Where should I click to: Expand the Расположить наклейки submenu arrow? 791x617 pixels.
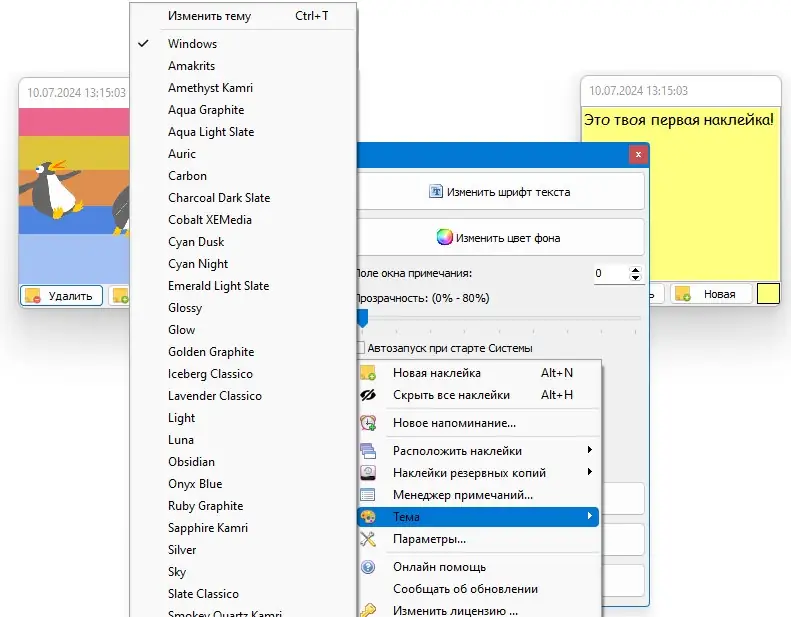pyautogui.click(x=590, y=450)
